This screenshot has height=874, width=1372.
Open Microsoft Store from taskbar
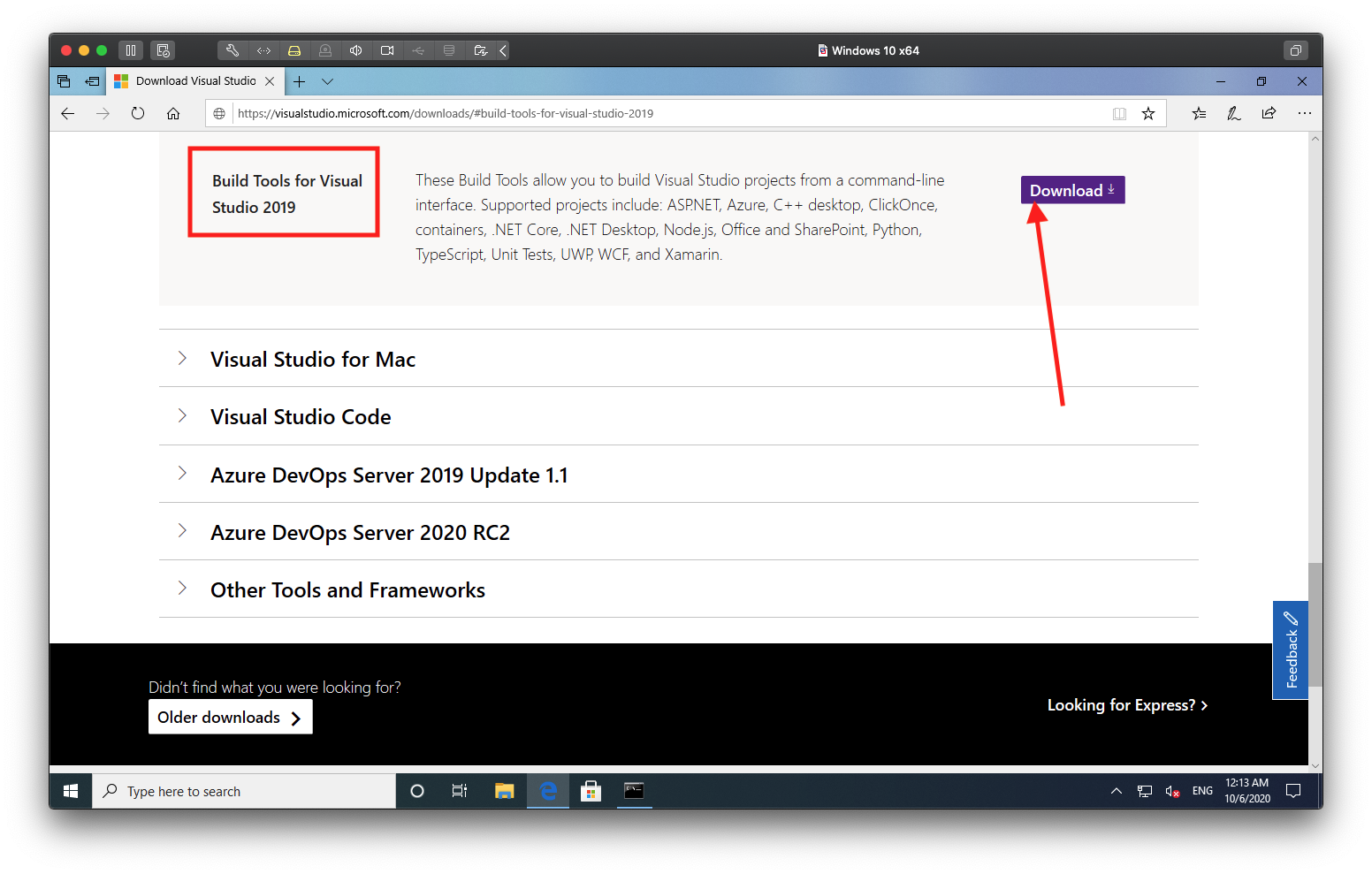tap(591, 791)
